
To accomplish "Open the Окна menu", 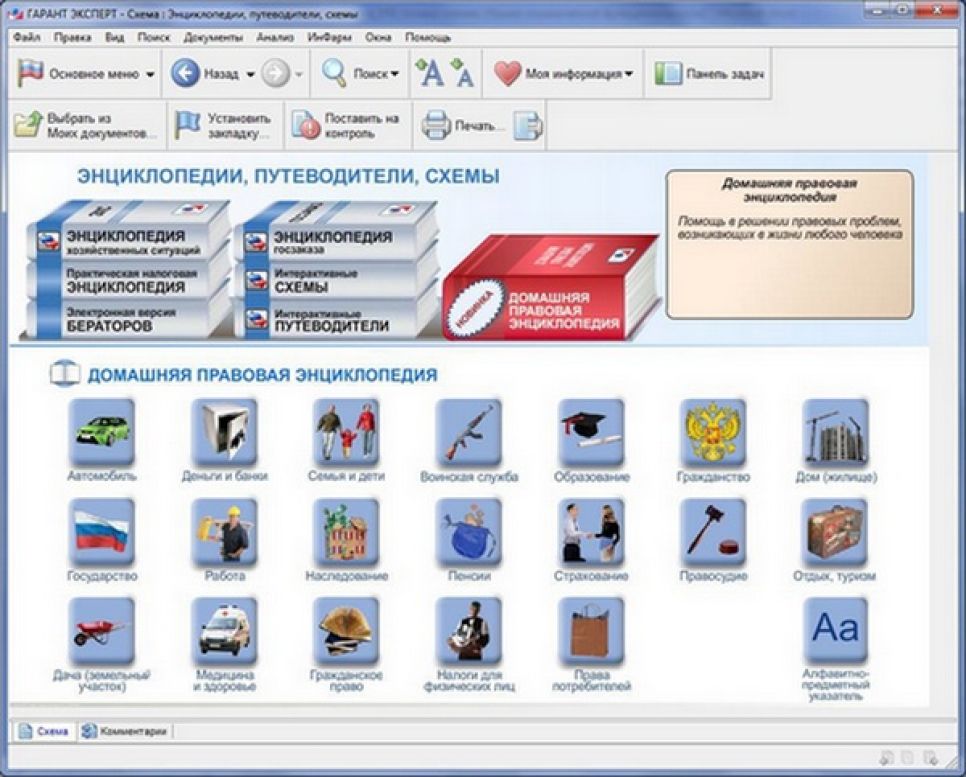I will pyautogui.click(x=378, y=38).
